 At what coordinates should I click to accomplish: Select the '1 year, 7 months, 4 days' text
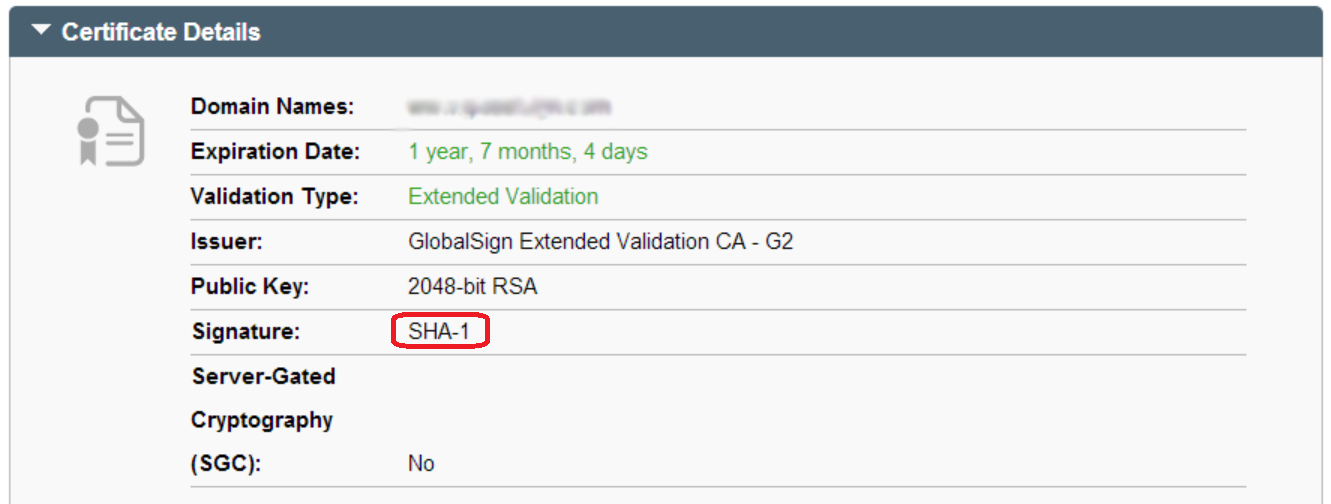tap(528, 152)
